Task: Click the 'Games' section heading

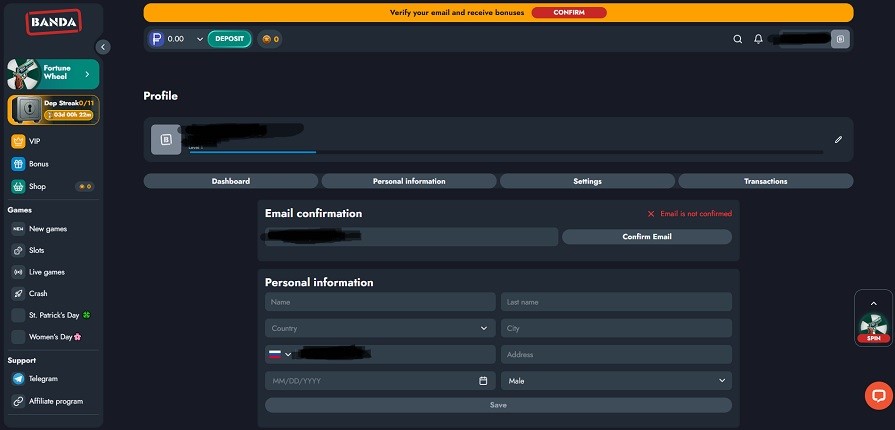Action: point(19,210)
